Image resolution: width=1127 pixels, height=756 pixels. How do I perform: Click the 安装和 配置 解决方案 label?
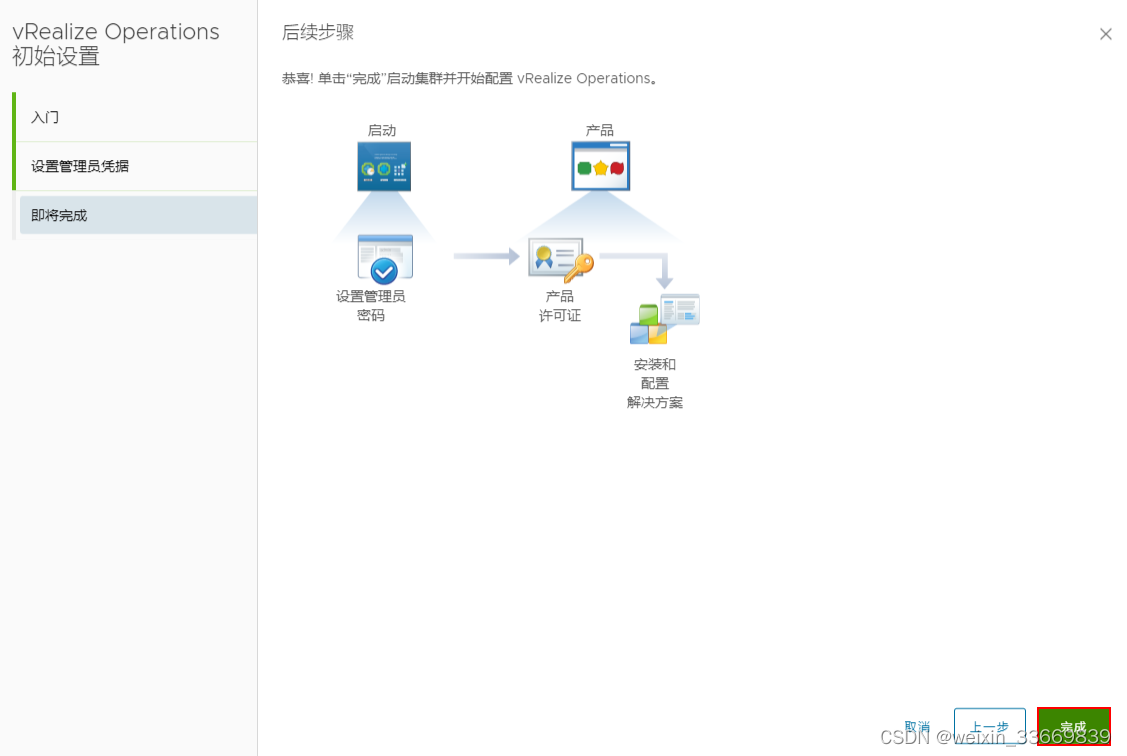point(655,383)
